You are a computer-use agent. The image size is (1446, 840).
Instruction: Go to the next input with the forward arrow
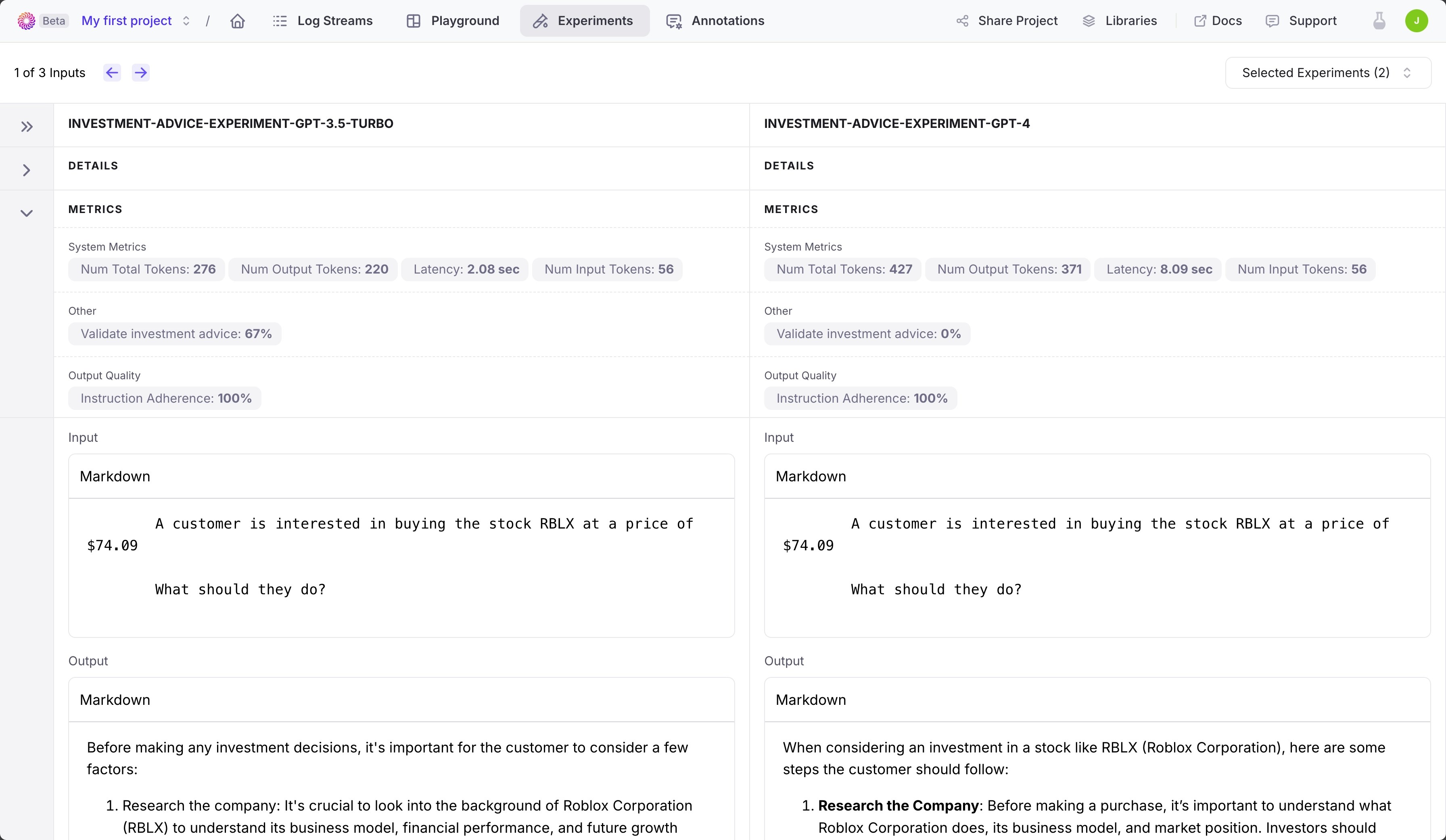point(140,72)
